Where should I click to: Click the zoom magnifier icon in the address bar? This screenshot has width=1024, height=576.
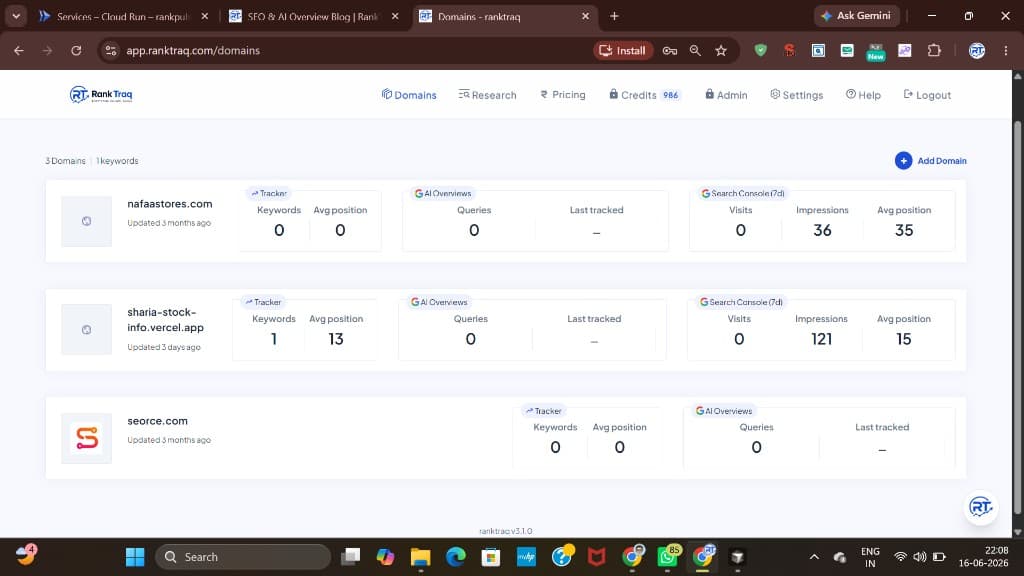click(x=695, y=50)
